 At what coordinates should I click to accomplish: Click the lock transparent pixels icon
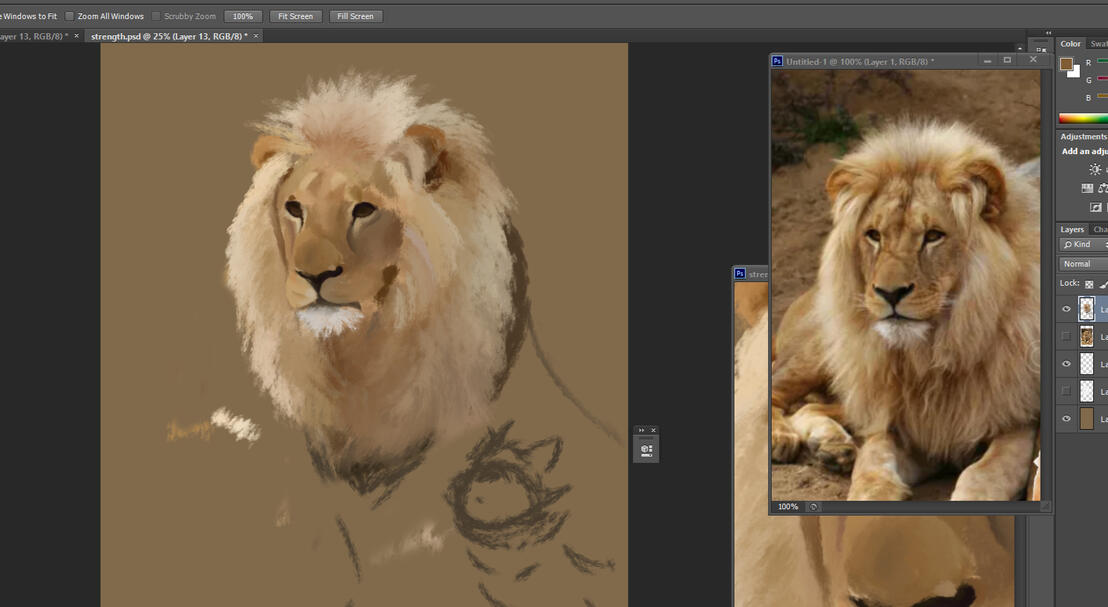(x=1089, y=284)
